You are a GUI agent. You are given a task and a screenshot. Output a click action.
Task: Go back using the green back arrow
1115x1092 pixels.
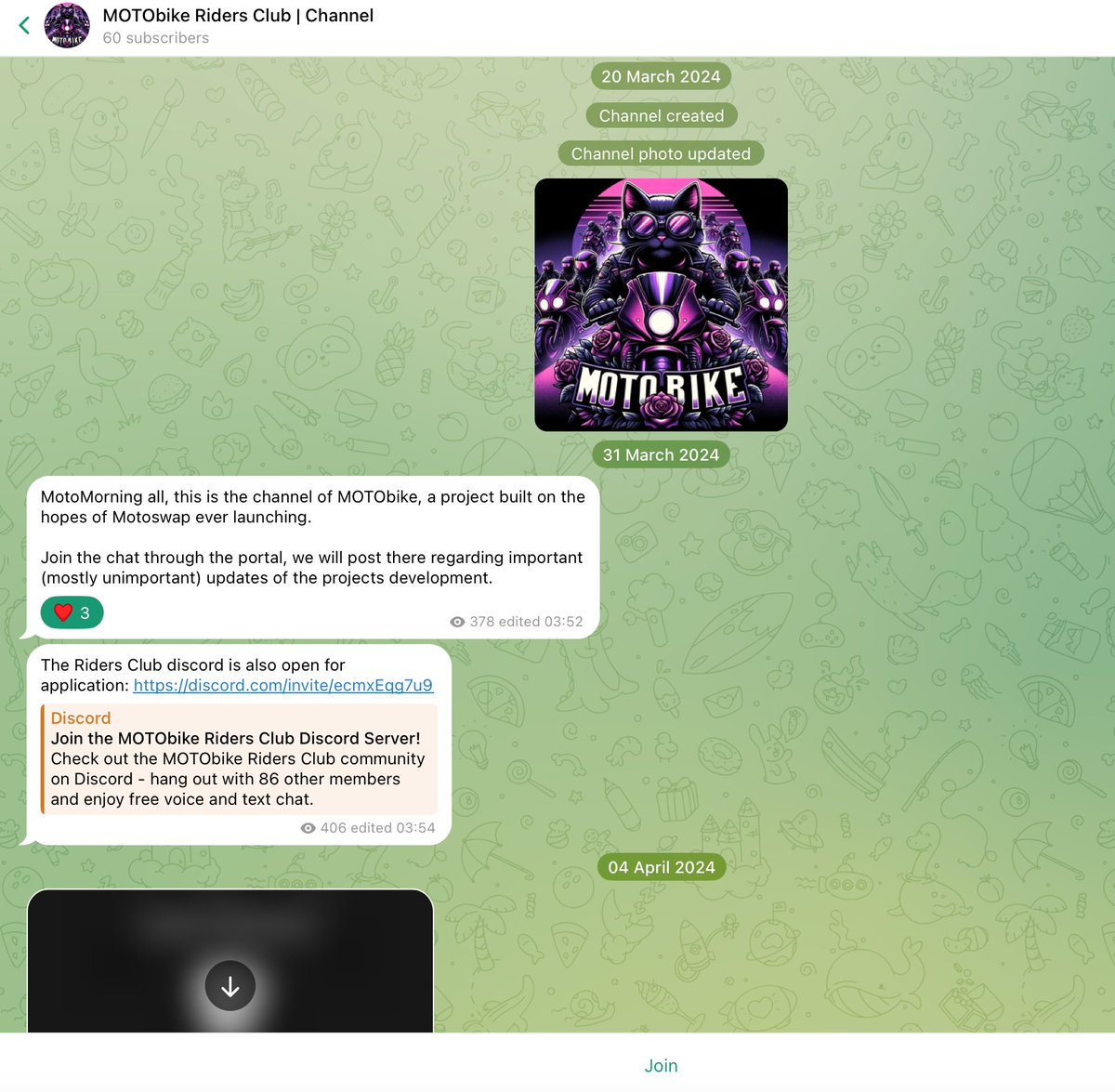tap(24, 26)
